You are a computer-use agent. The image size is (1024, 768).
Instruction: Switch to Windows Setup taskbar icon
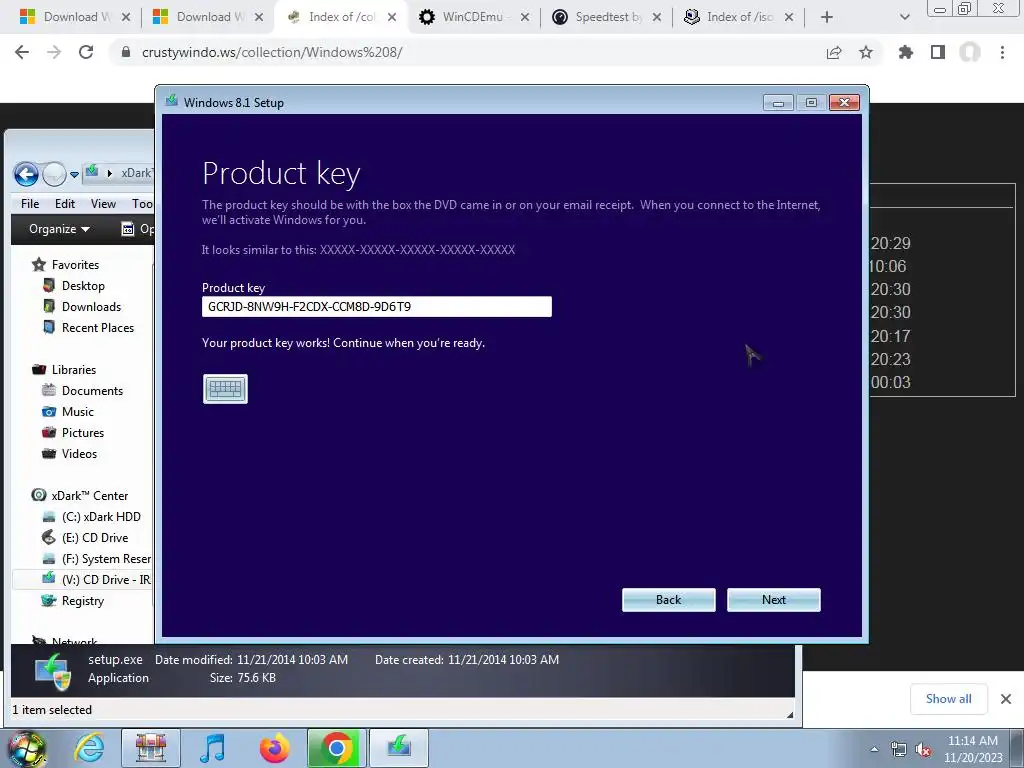399,748
